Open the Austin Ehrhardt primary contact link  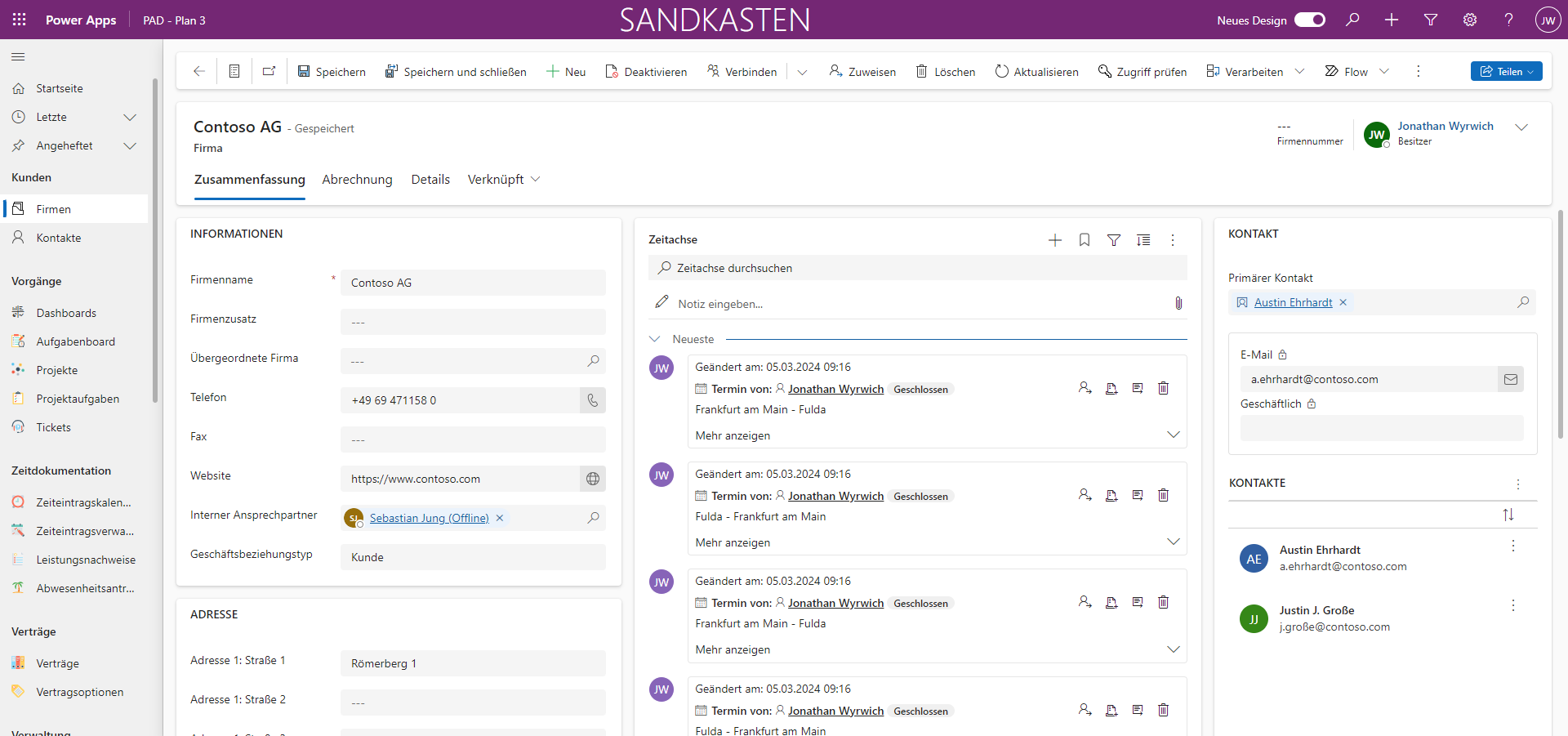[1293, 302]
